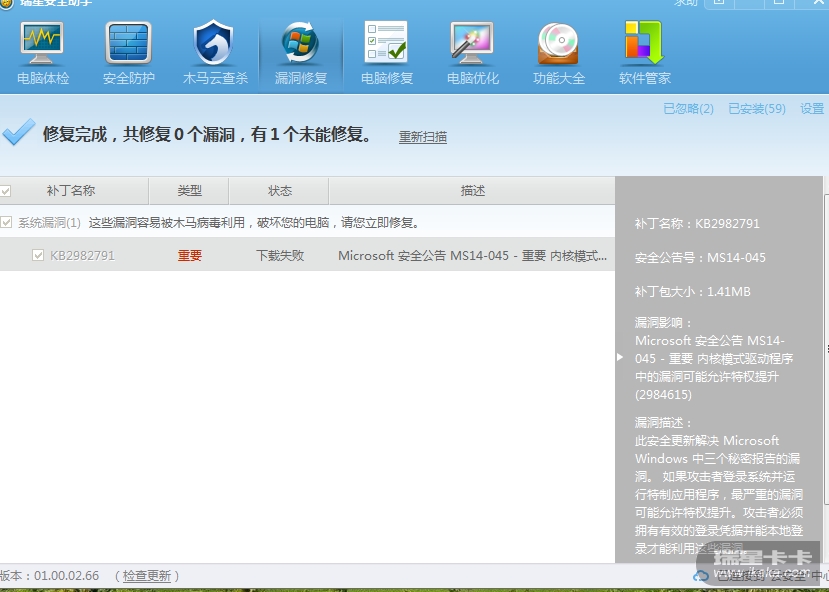Click the 下载失败 status cell
Image resolution: width=829 pixels, height=592 pixels.
(280, 256)
